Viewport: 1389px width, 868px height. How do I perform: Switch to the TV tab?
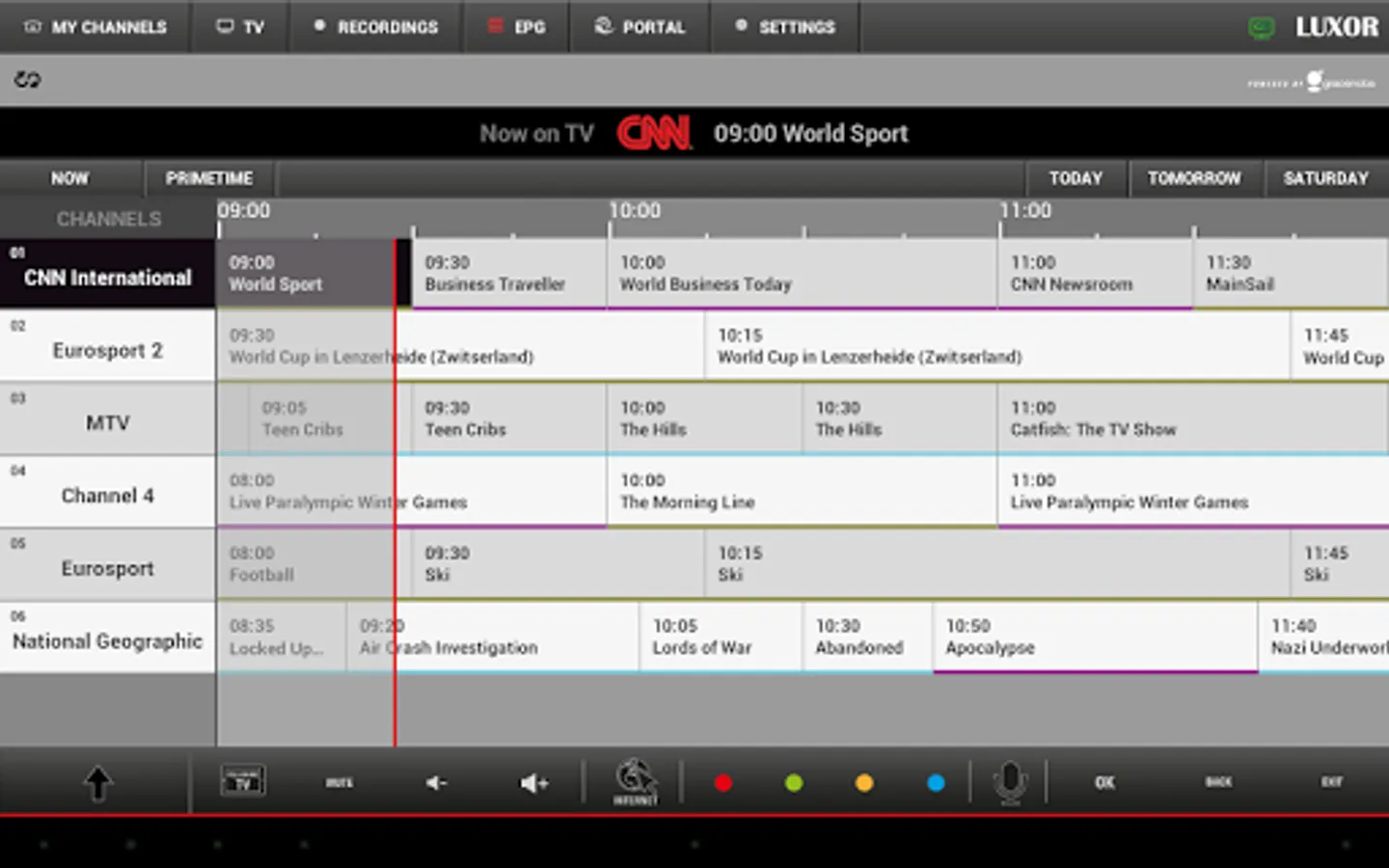(x=239, y=27)
